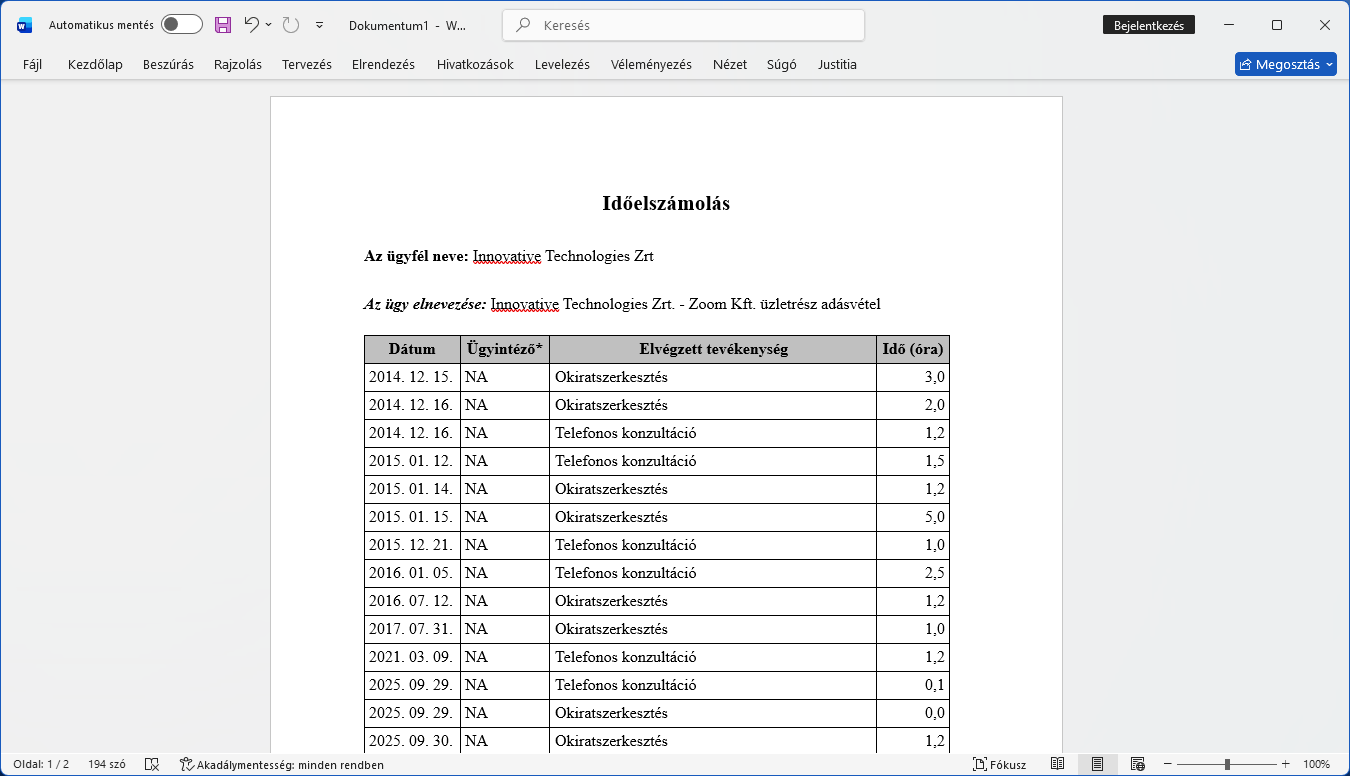Click the zoom in plus button
The image size is (1350, 776).
click(x=1286, y=764)
